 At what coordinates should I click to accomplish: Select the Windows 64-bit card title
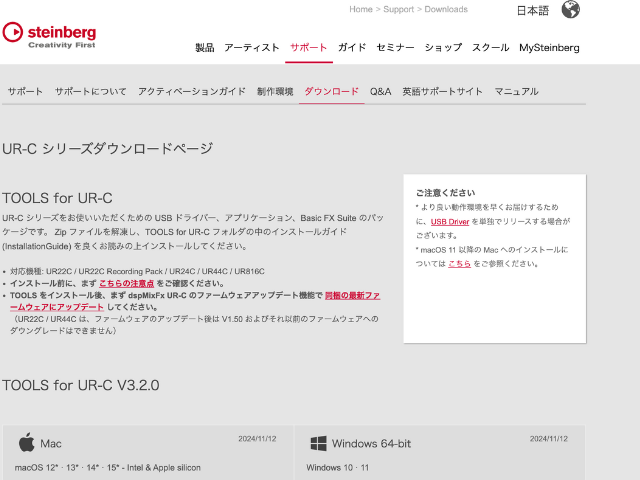(x=371, y=443)
